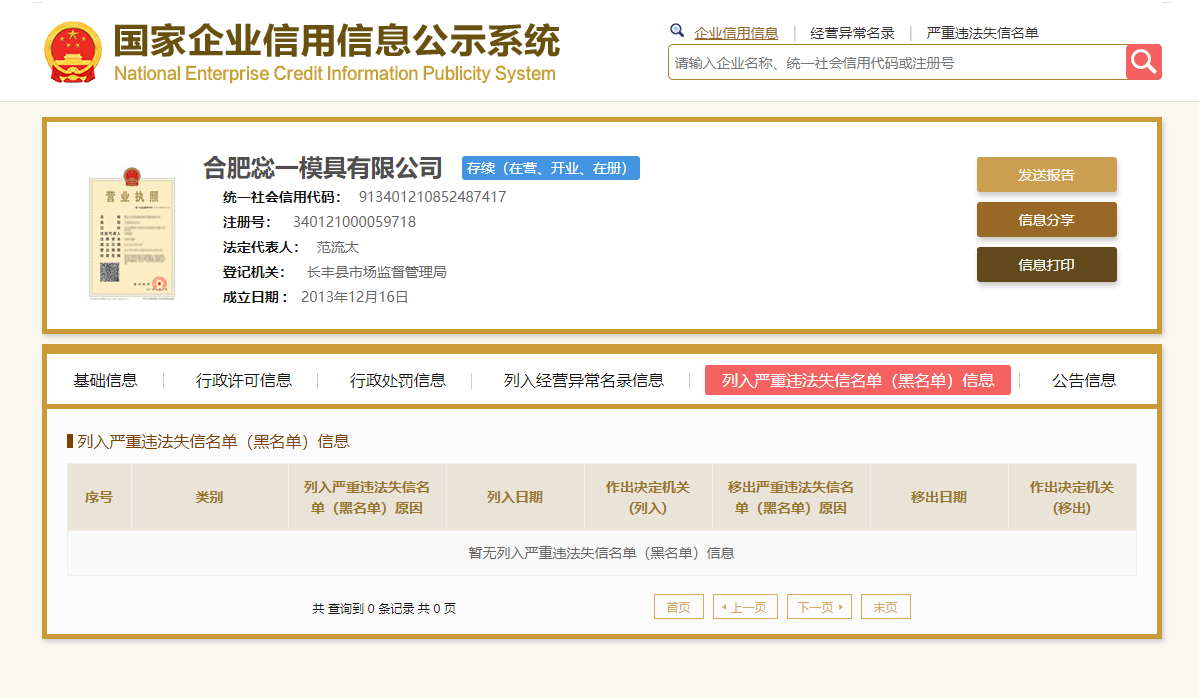Click registration authority 长丰县市场监督管理局
Image resolution: width=1199 pixels, height=698 pixels.
[x=376, y=272]
